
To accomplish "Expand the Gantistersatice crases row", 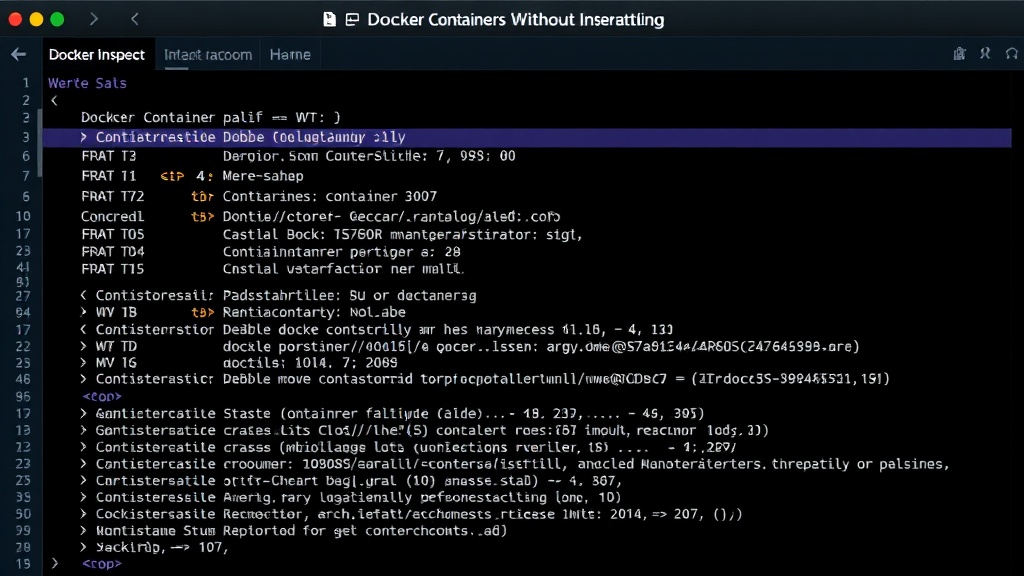I will [x=84, y=430].
